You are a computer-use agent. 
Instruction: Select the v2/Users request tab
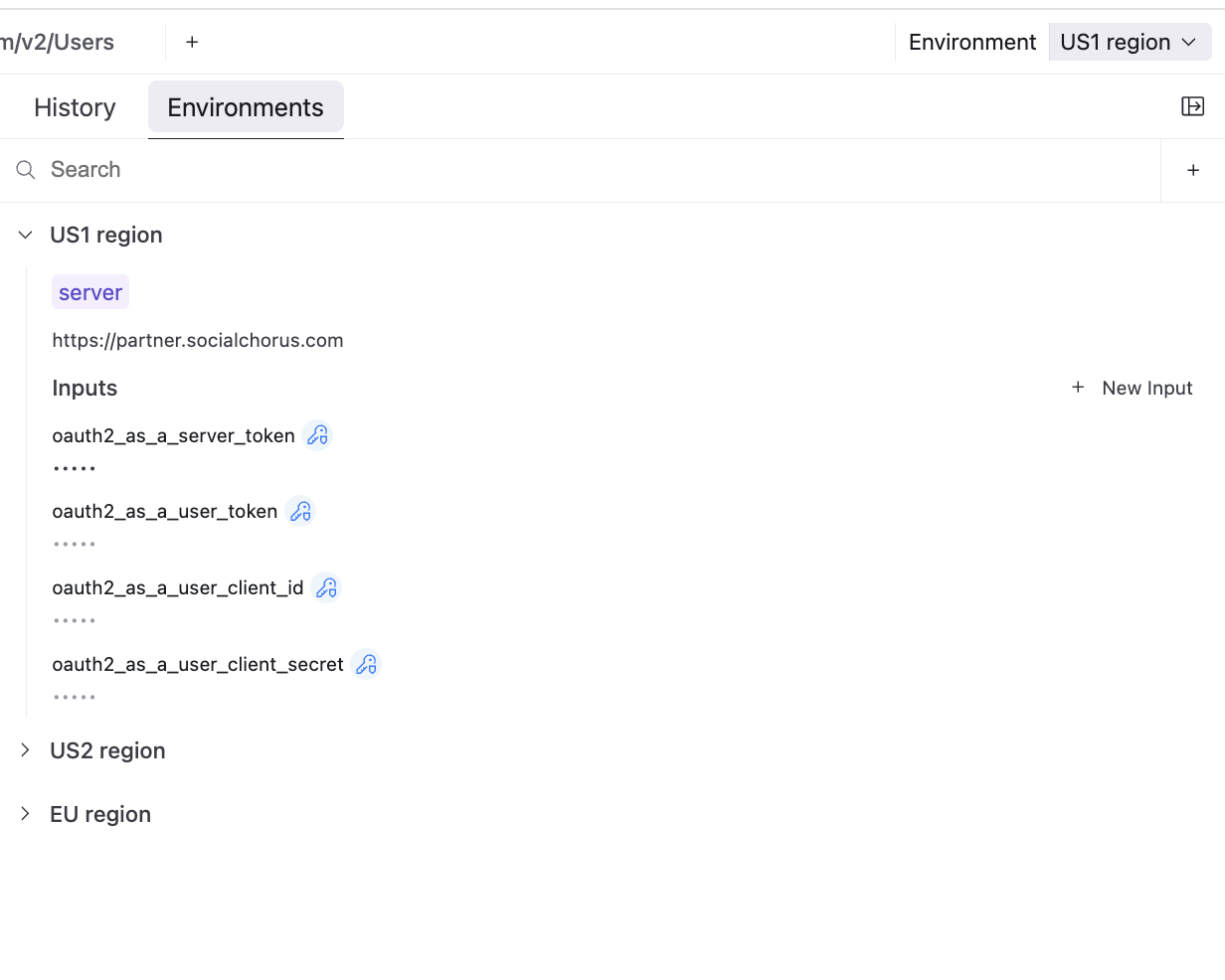click(58, 42)
